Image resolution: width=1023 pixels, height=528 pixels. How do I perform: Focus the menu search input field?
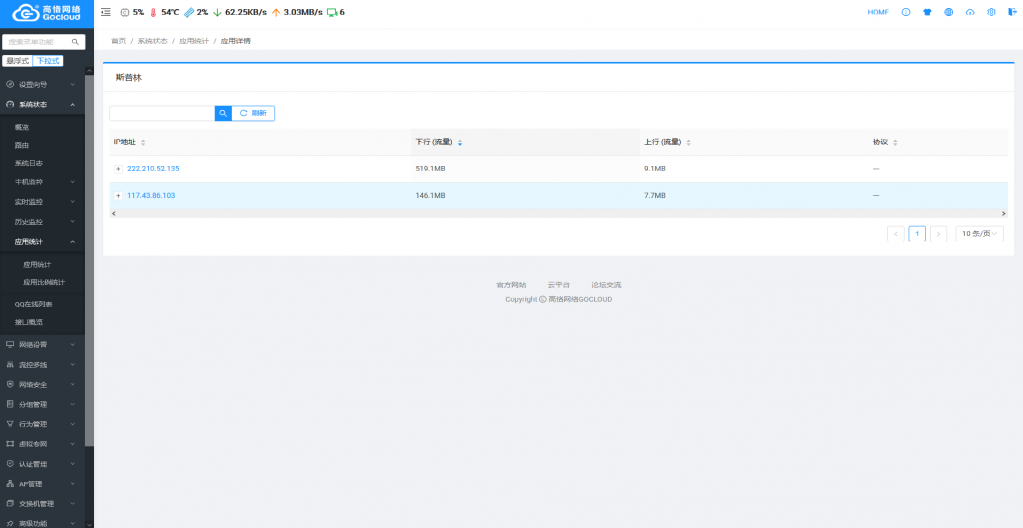[x=37, y=42]
